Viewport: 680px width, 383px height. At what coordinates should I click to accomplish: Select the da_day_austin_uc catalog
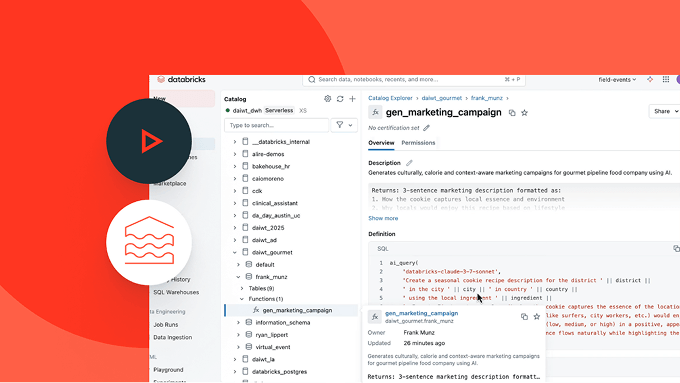(x=276, y=216)
